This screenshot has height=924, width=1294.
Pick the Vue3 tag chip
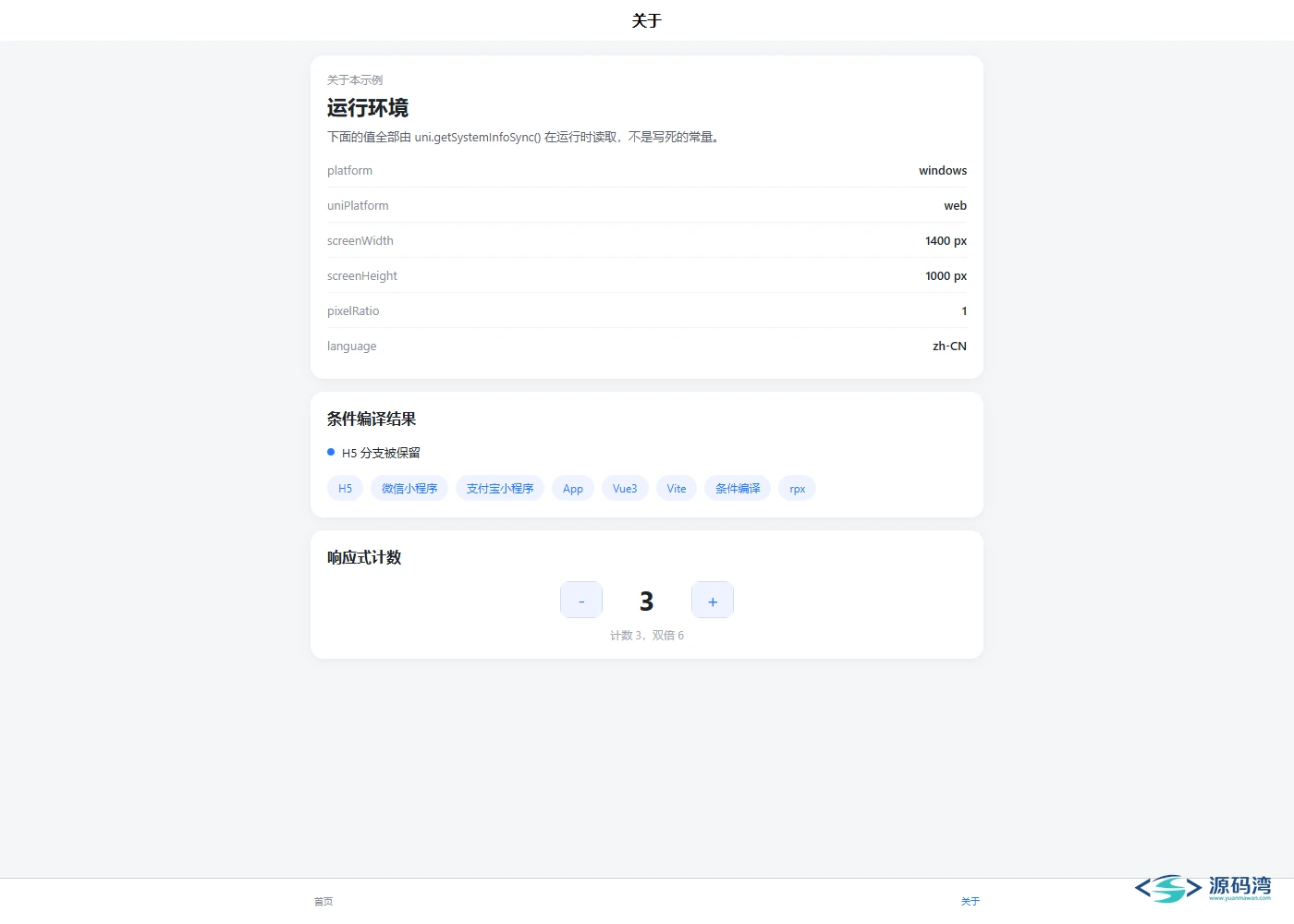(625, 488)
